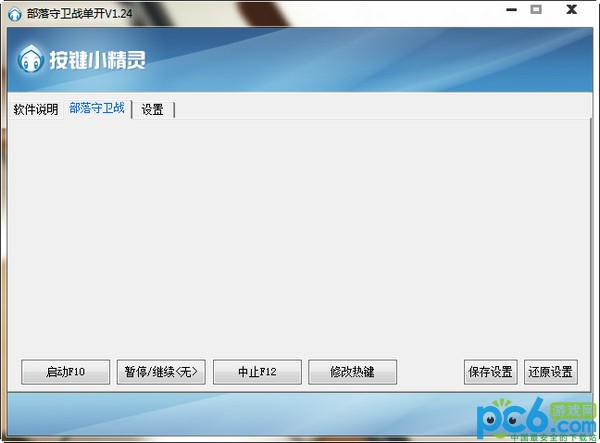Click the title bar app icon
The image size is (600, 443).
[15, 15]
